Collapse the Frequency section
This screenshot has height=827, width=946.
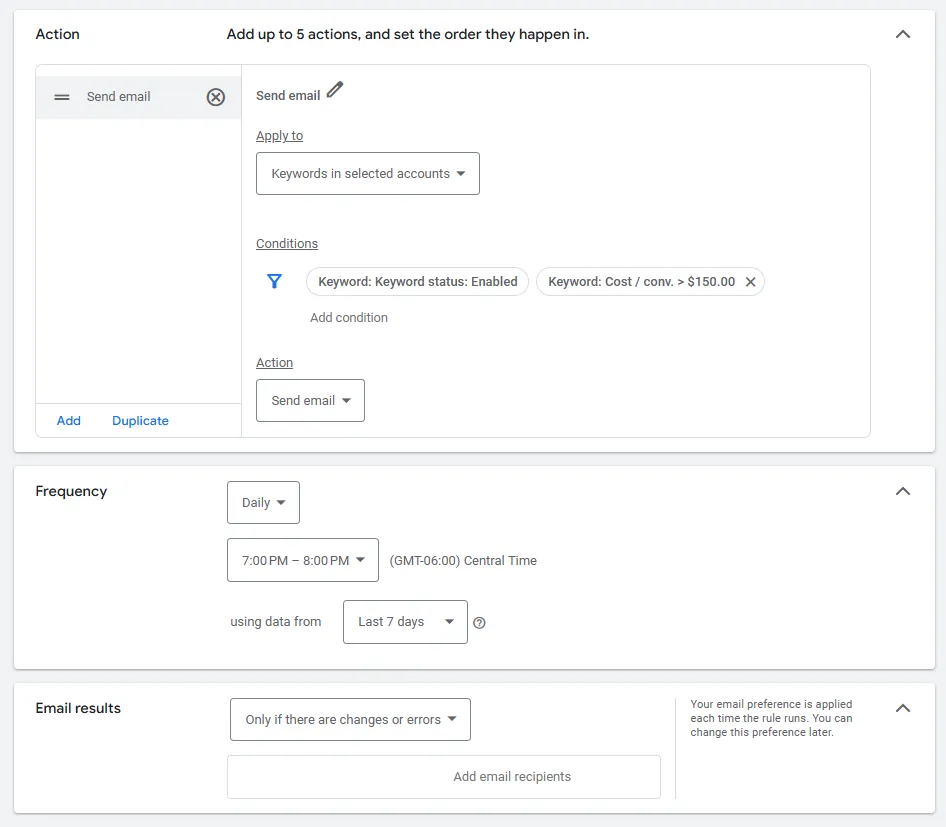[x=903, y=491]
